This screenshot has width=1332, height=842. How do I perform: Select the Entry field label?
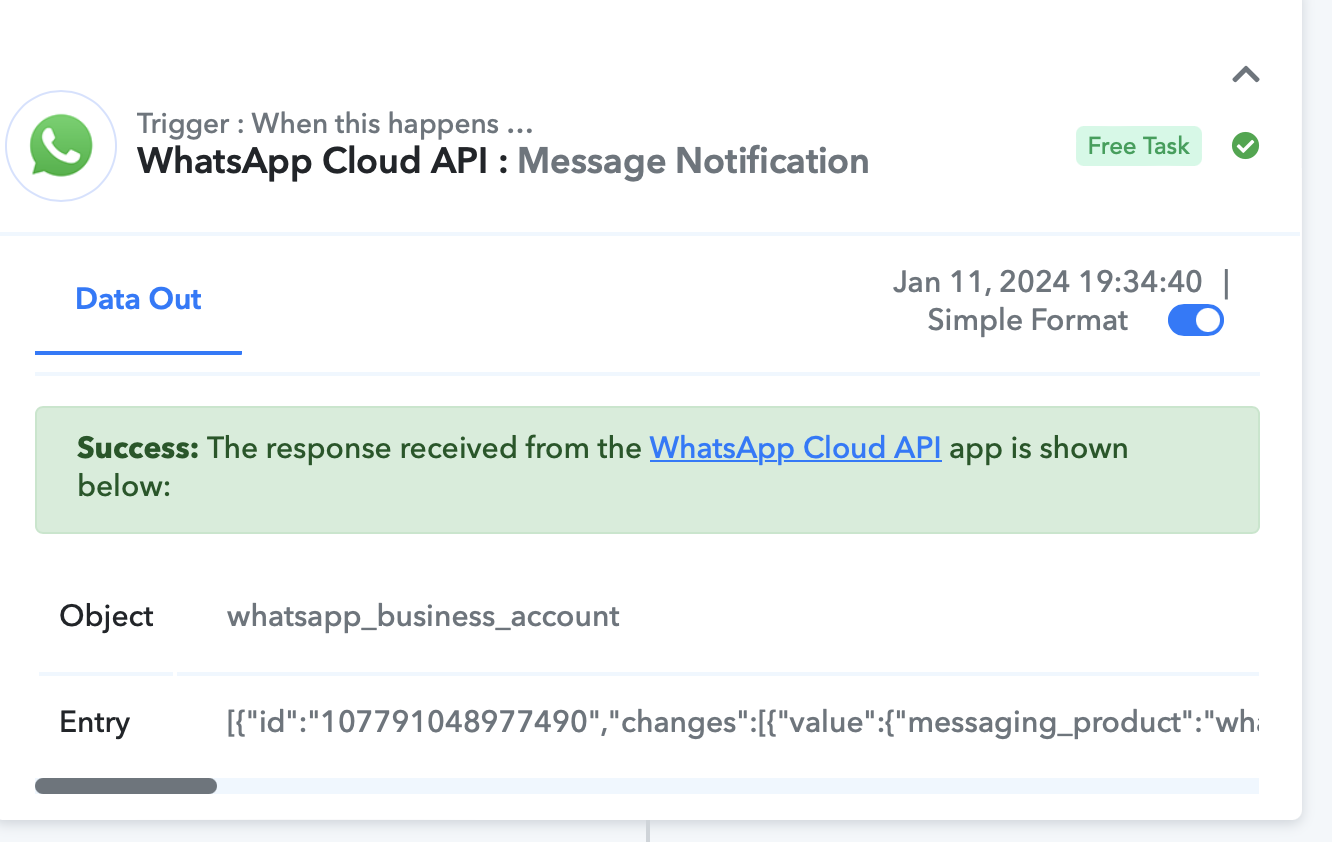[95, 722]
